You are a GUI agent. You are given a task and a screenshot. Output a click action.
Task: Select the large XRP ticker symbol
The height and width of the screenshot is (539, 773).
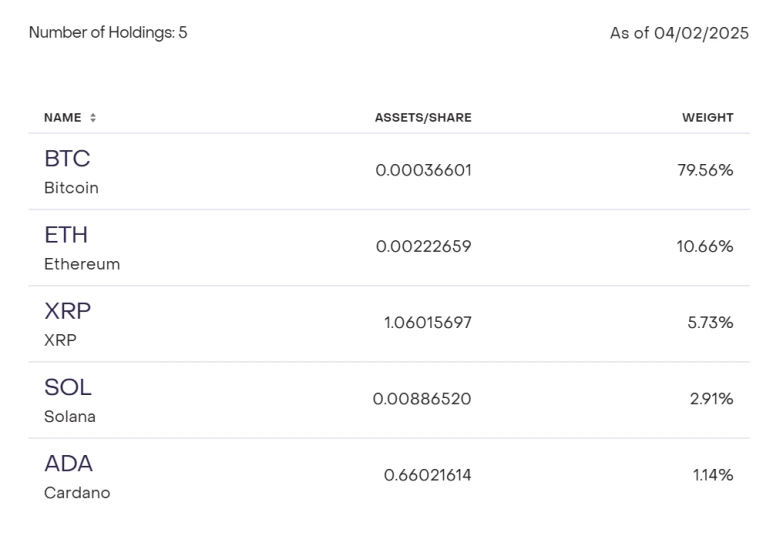click(x=67, y=311)
